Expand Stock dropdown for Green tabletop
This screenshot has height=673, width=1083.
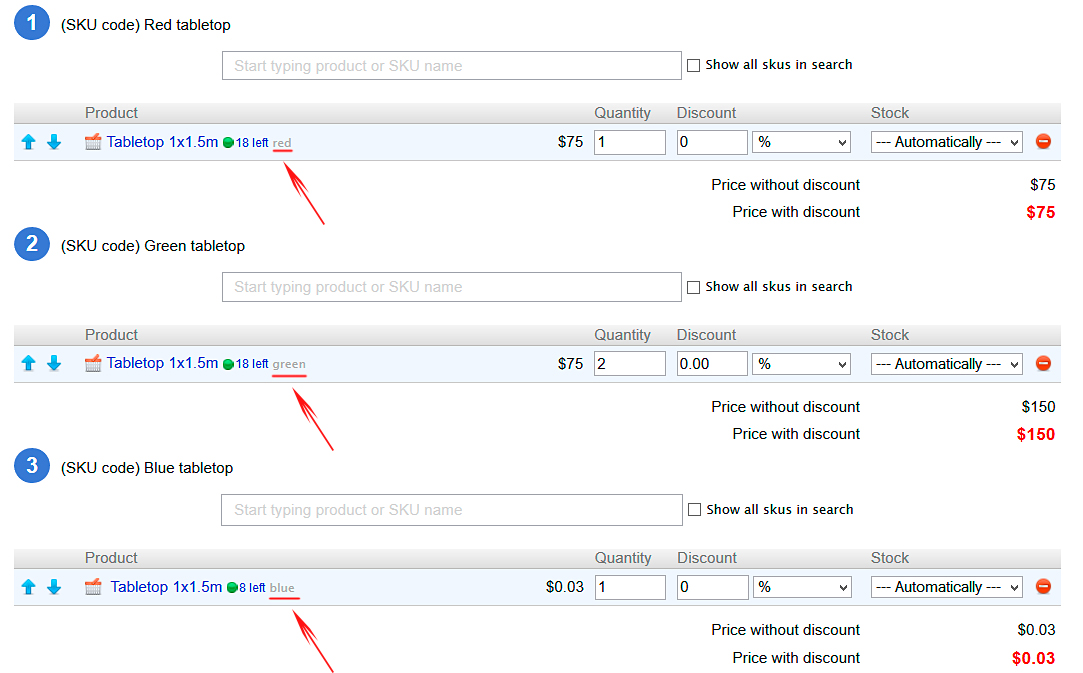click(x=946, y=364)
